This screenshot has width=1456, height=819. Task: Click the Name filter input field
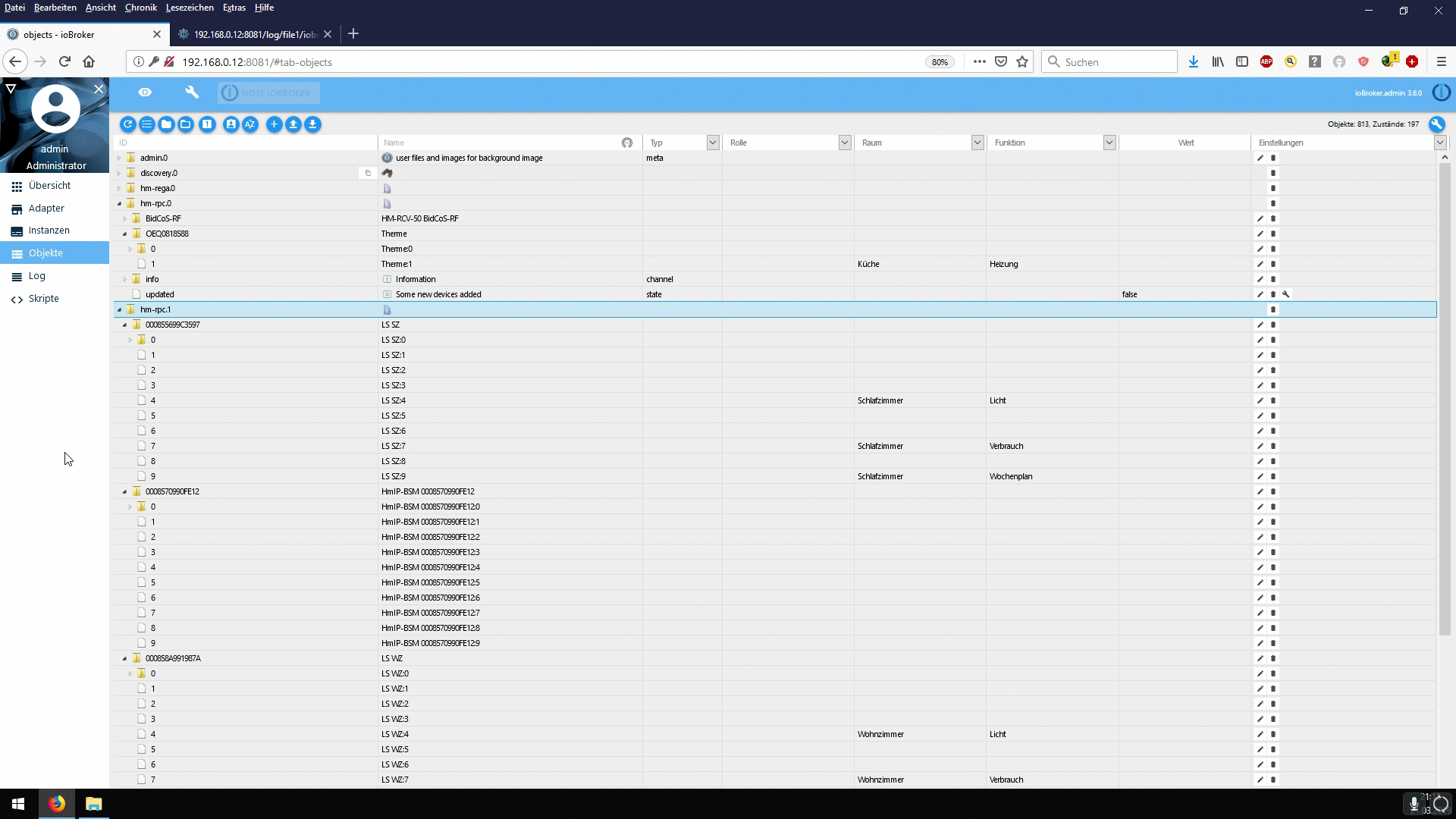tap(500, 143)
